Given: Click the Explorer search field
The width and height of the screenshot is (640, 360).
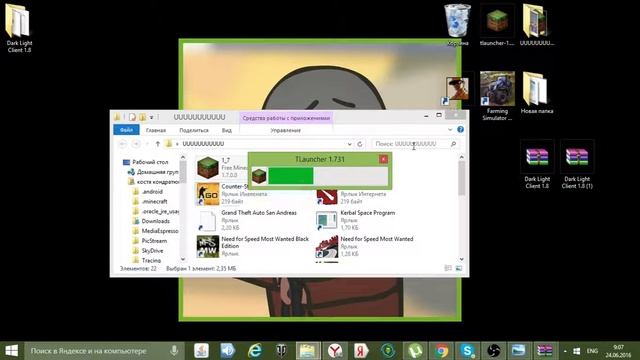Looking at the screenshot, I should (415, 144).
